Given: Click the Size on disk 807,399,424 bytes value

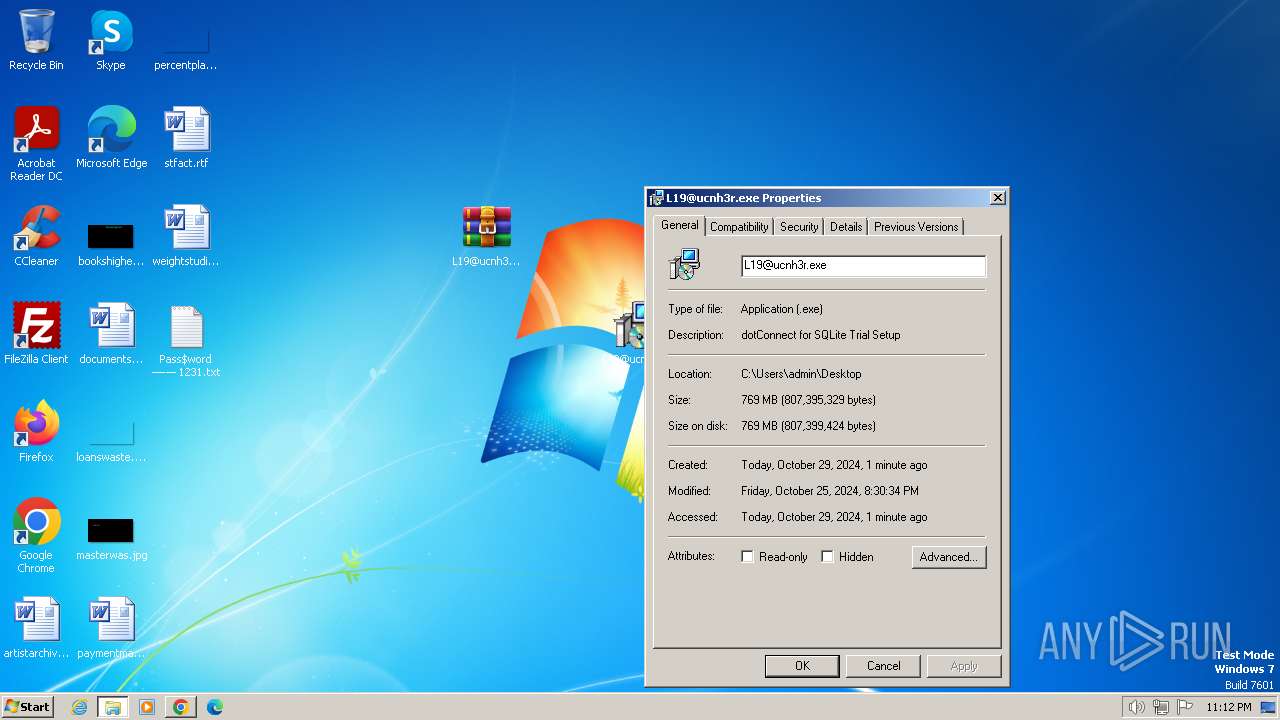Looking at the screenshot, I should [x=808, y=426].
